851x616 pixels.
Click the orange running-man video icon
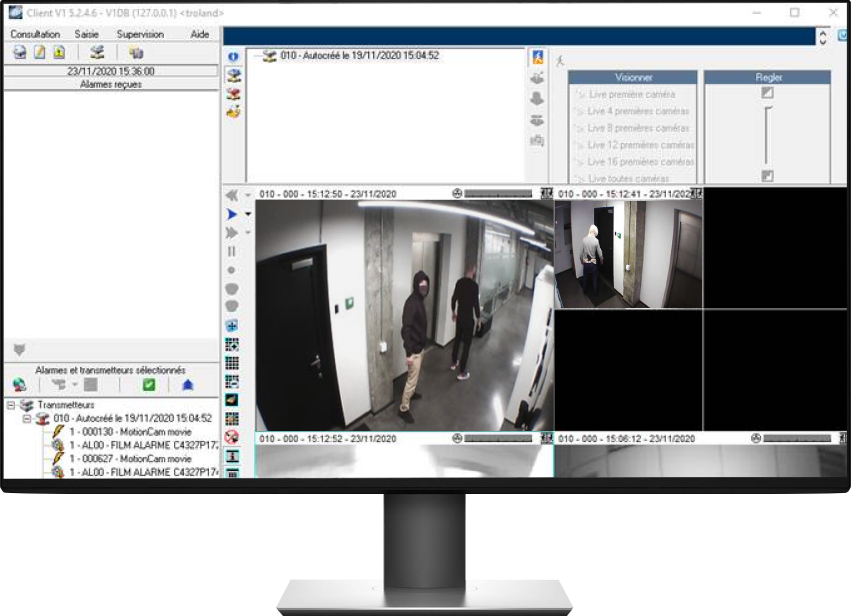(x=538, y=58)
